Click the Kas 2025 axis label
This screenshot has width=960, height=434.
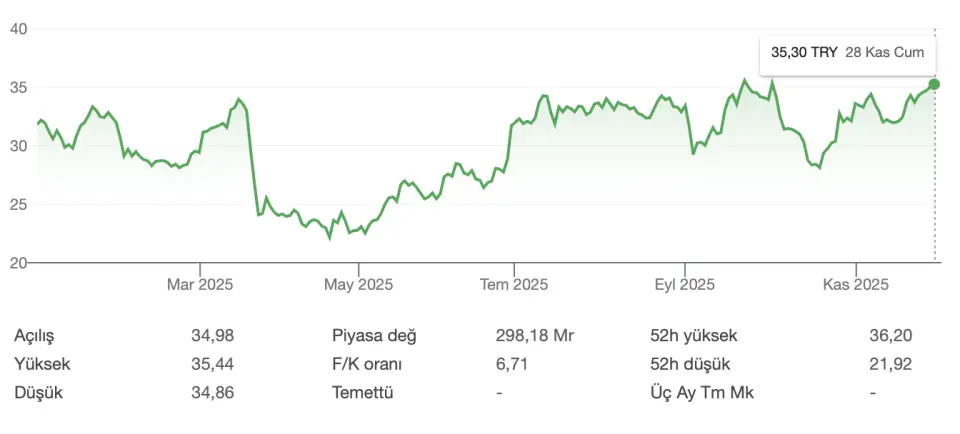856,285
